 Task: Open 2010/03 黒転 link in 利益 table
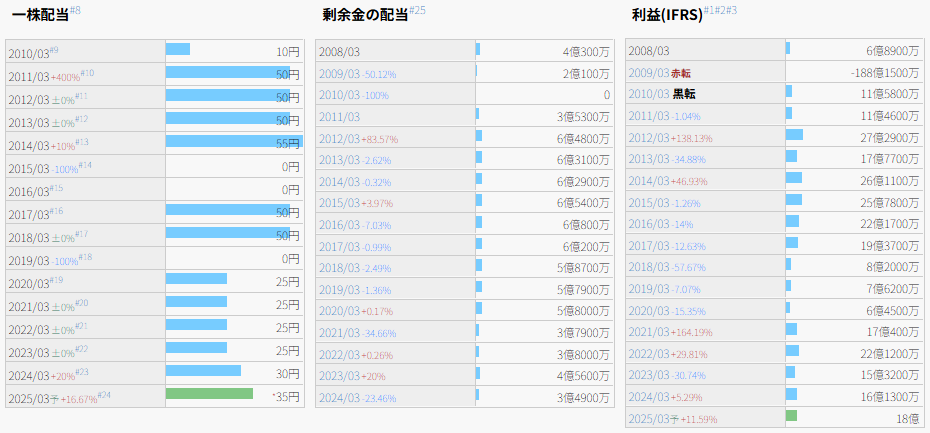[x=662, y=94]
